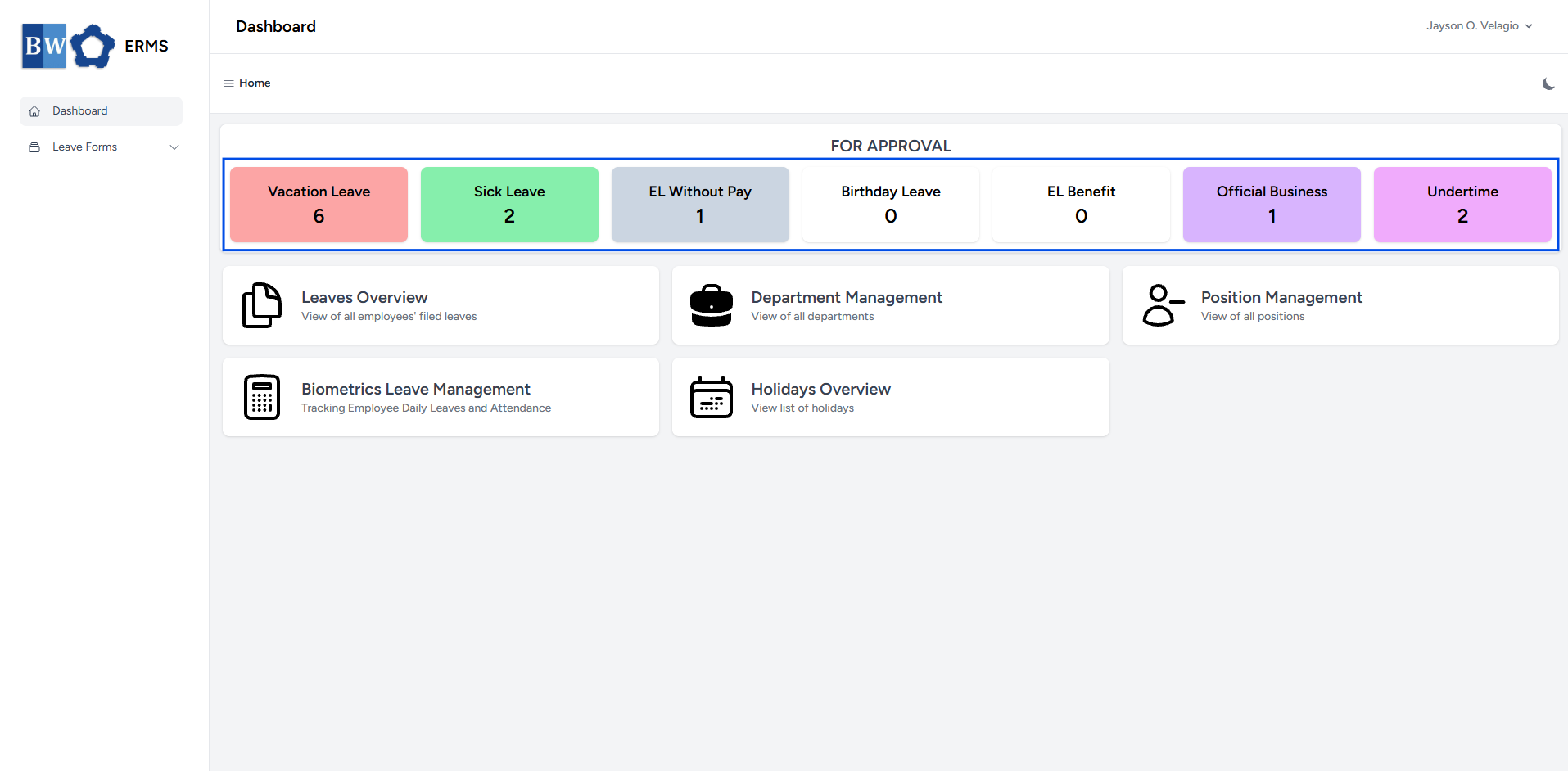Open the EL Without Pay card
The image size is (1568, 771).
(700, 205)
